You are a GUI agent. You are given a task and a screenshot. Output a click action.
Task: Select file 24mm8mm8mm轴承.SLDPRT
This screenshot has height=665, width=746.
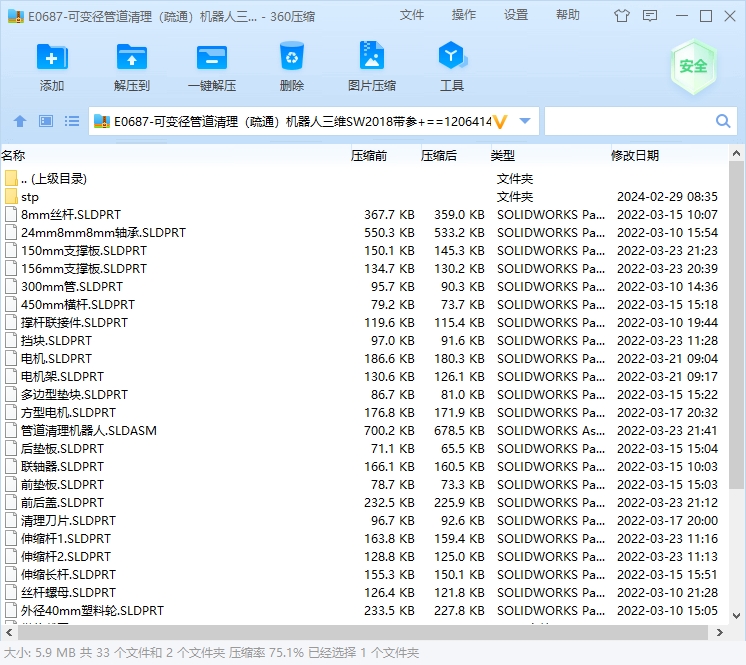[x=103, y=233]
